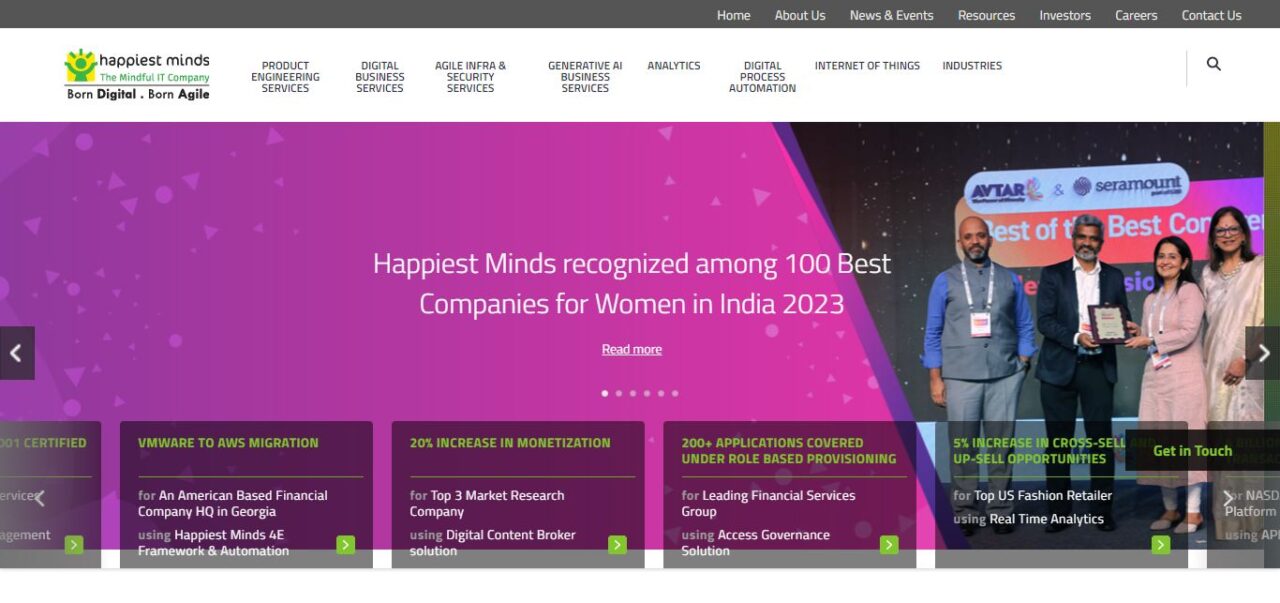1280x603 pixels.
Task: Expand Digital Process Automation menu
Action: 762,77
